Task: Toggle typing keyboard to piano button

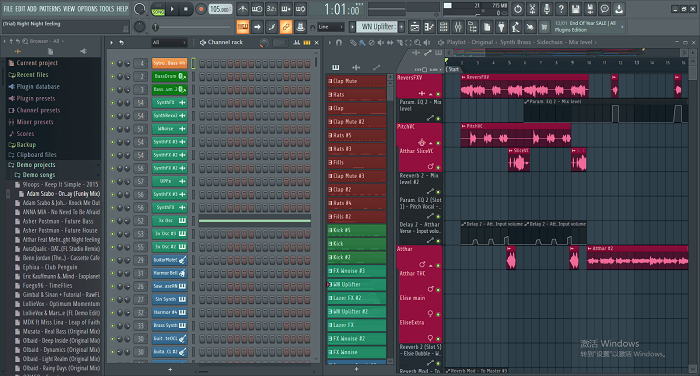Action: point(243,27)
